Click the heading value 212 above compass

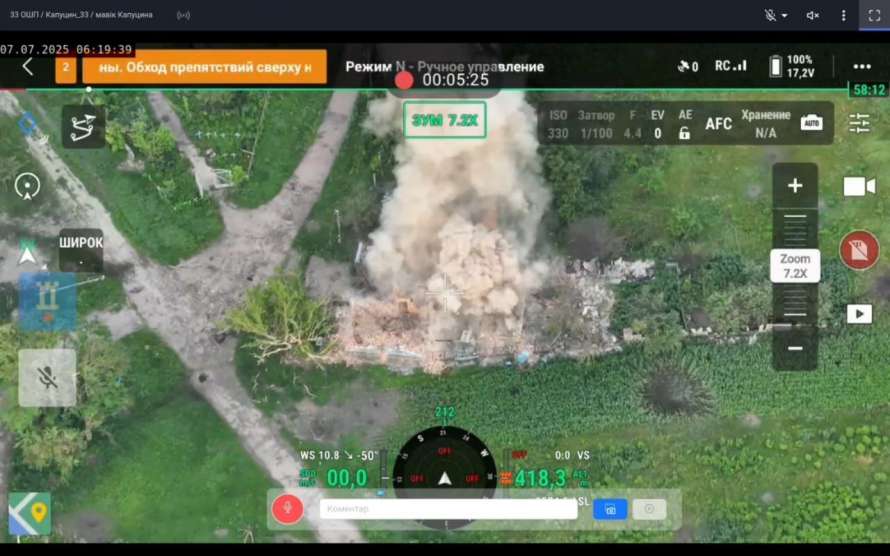point(445,412)
